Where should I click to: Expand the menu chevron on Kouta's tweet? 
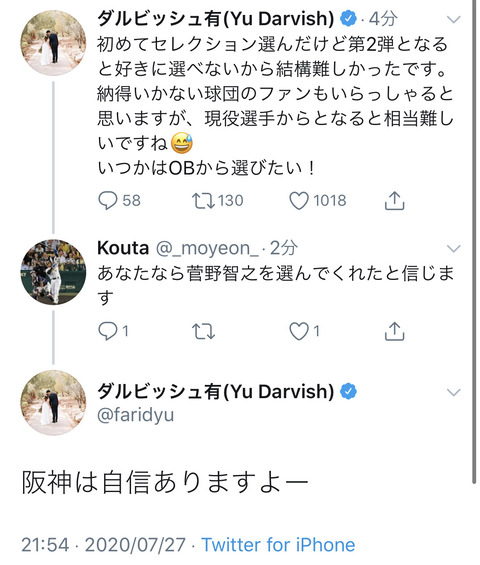pyautogui.click(x=454, y=248)
